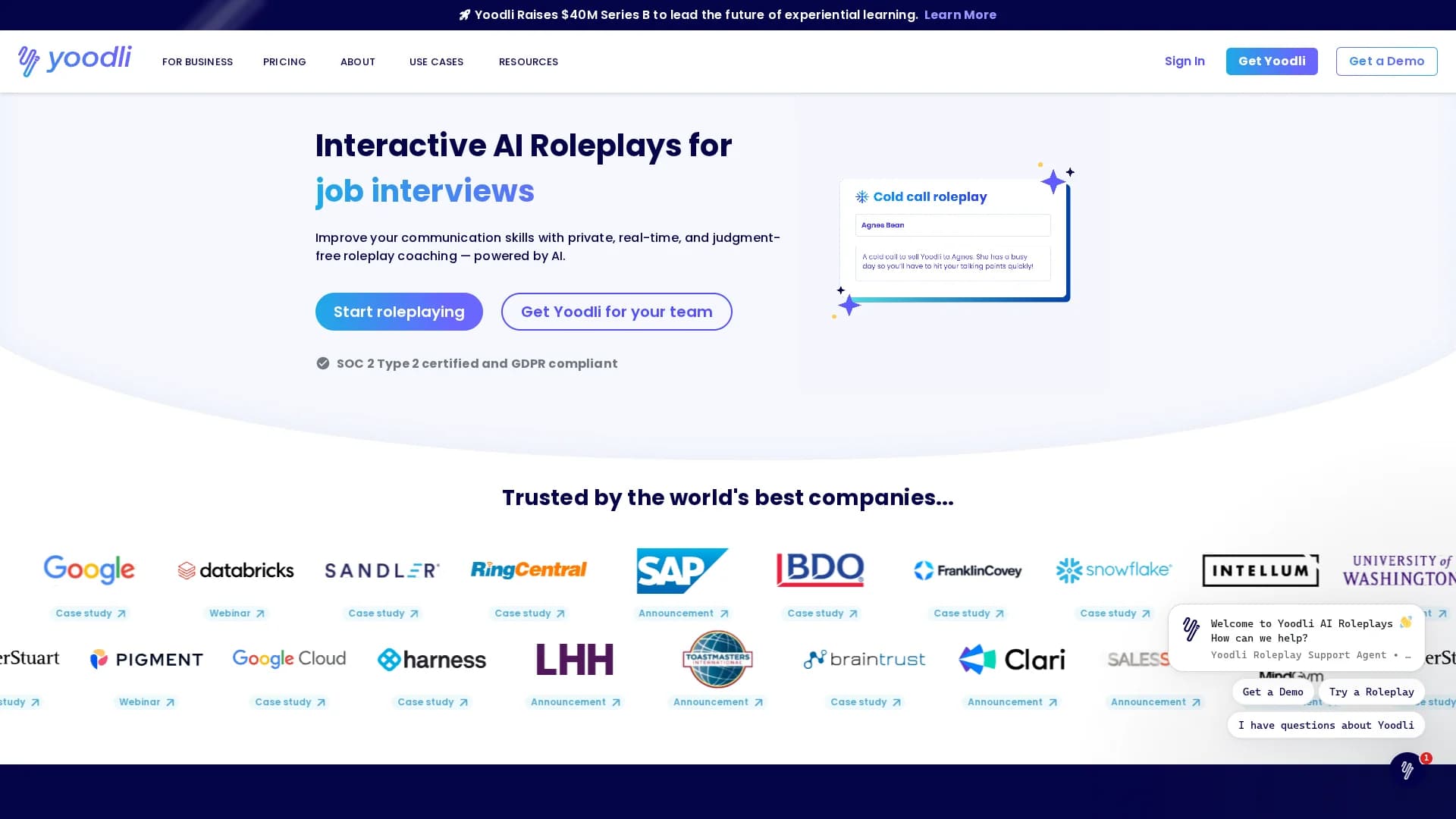Screen dimensions: 1456x819
Task: Open the Google Cloud Case study link
Action: (x=290, y=701)
